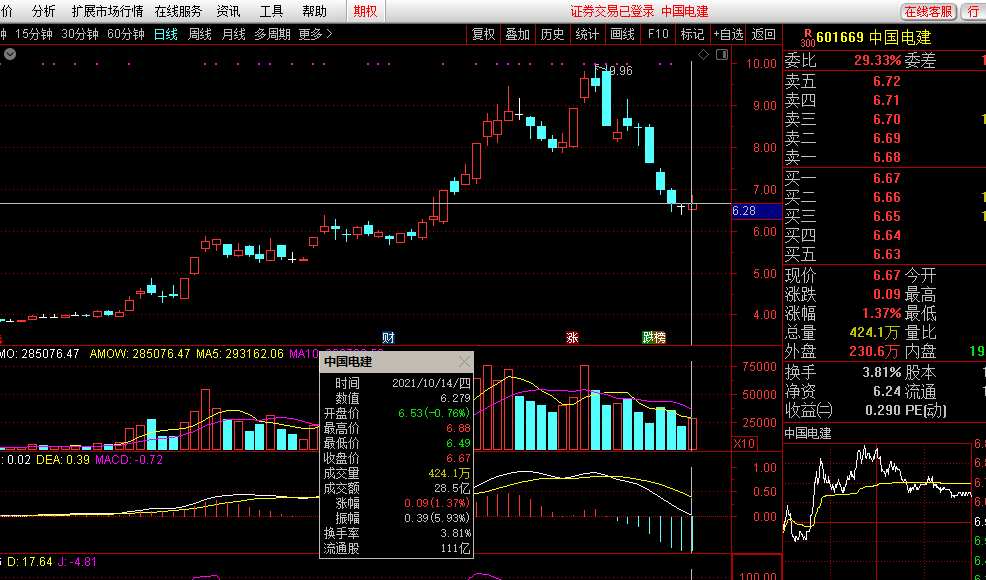This screenshot has width=986, height=580.
Task: Click the 返回 back button
Action: [x=763, y=34]
